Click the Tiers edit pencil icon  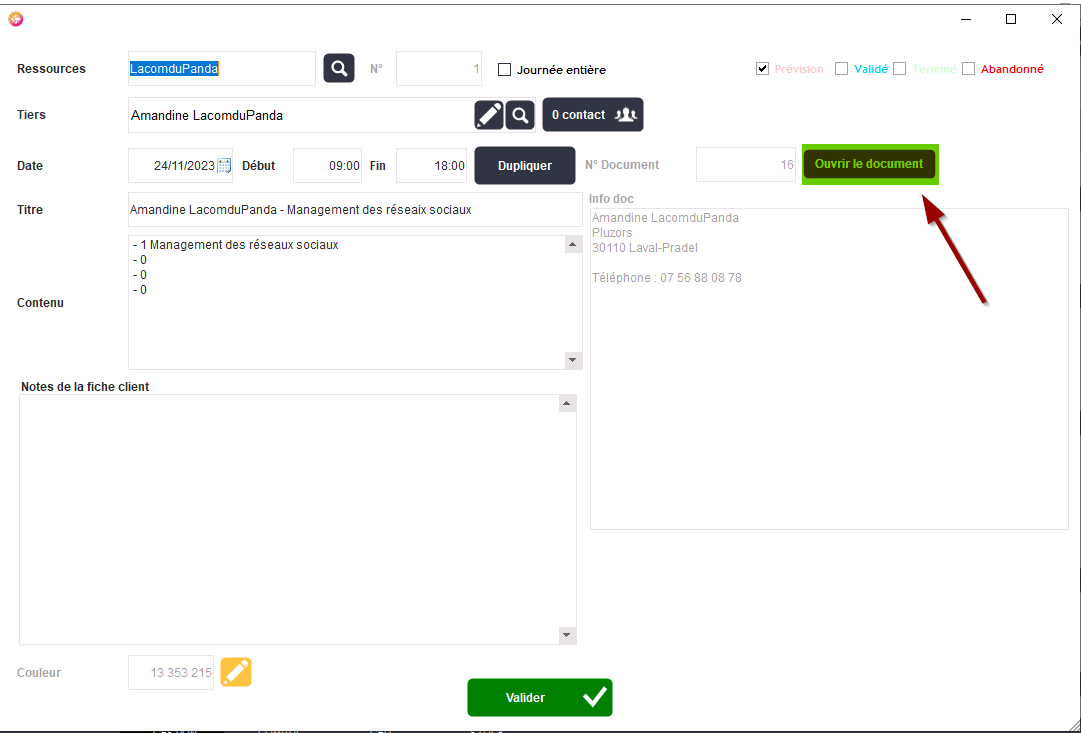pyautogui.click(x=489, y=115)
